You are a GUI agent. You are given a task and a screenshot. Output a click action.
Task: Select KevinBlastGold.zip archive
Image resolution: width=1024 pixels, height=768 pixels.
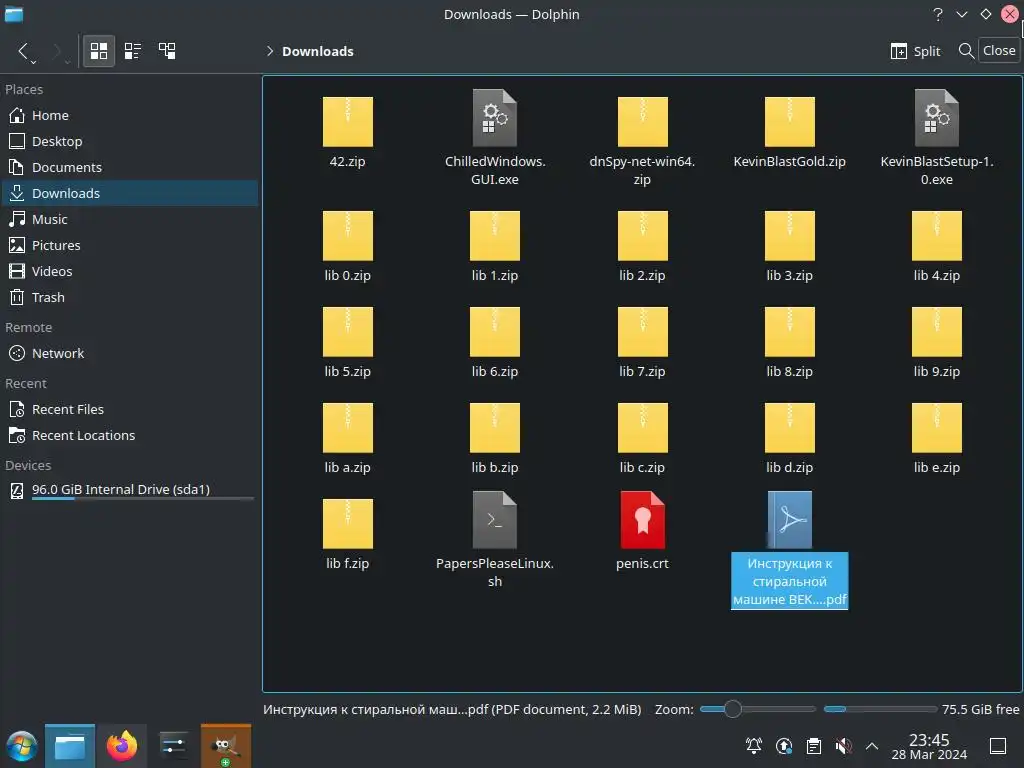tap(790, 122)
